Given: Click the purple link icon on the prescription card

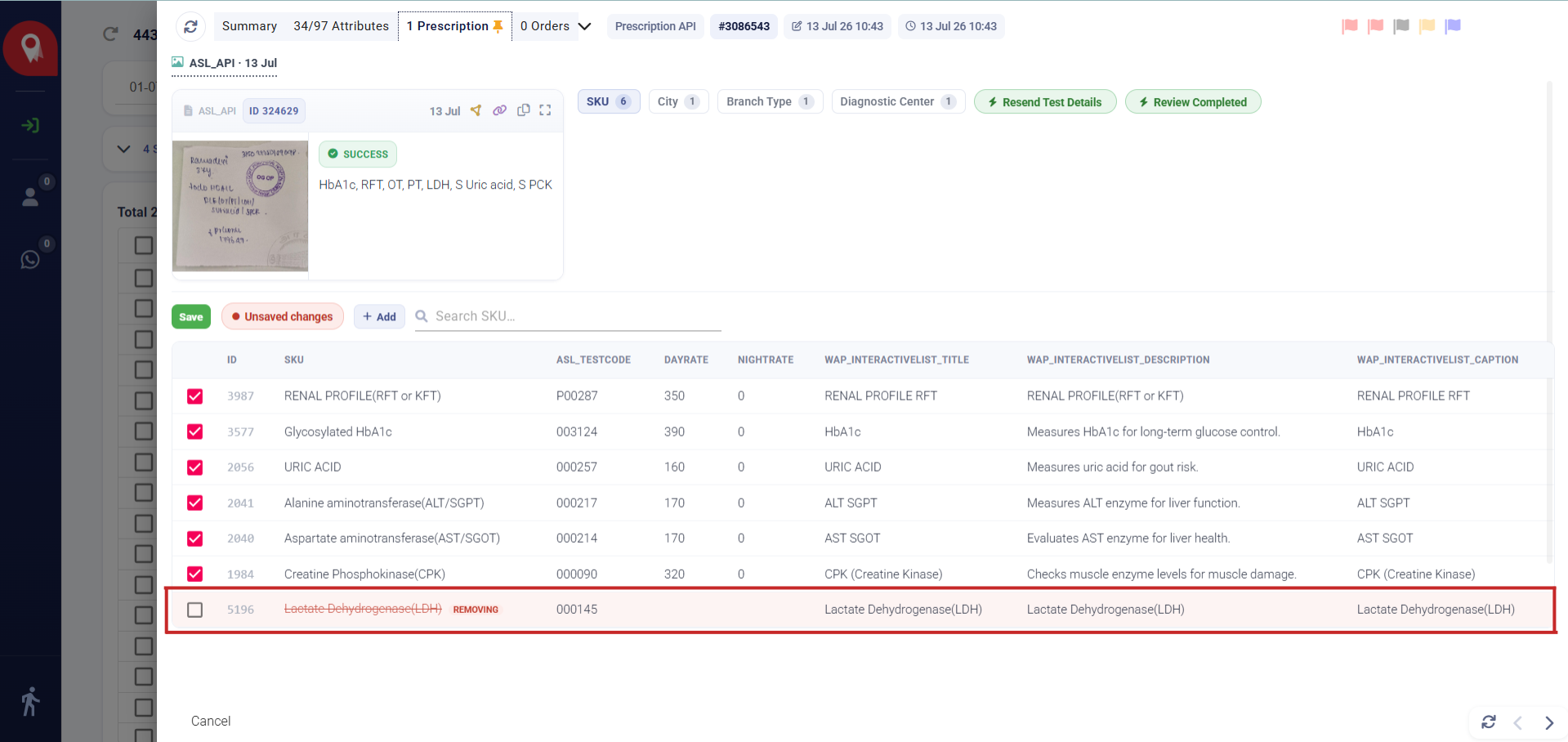Looking at the screenshot, I should 499,110.
